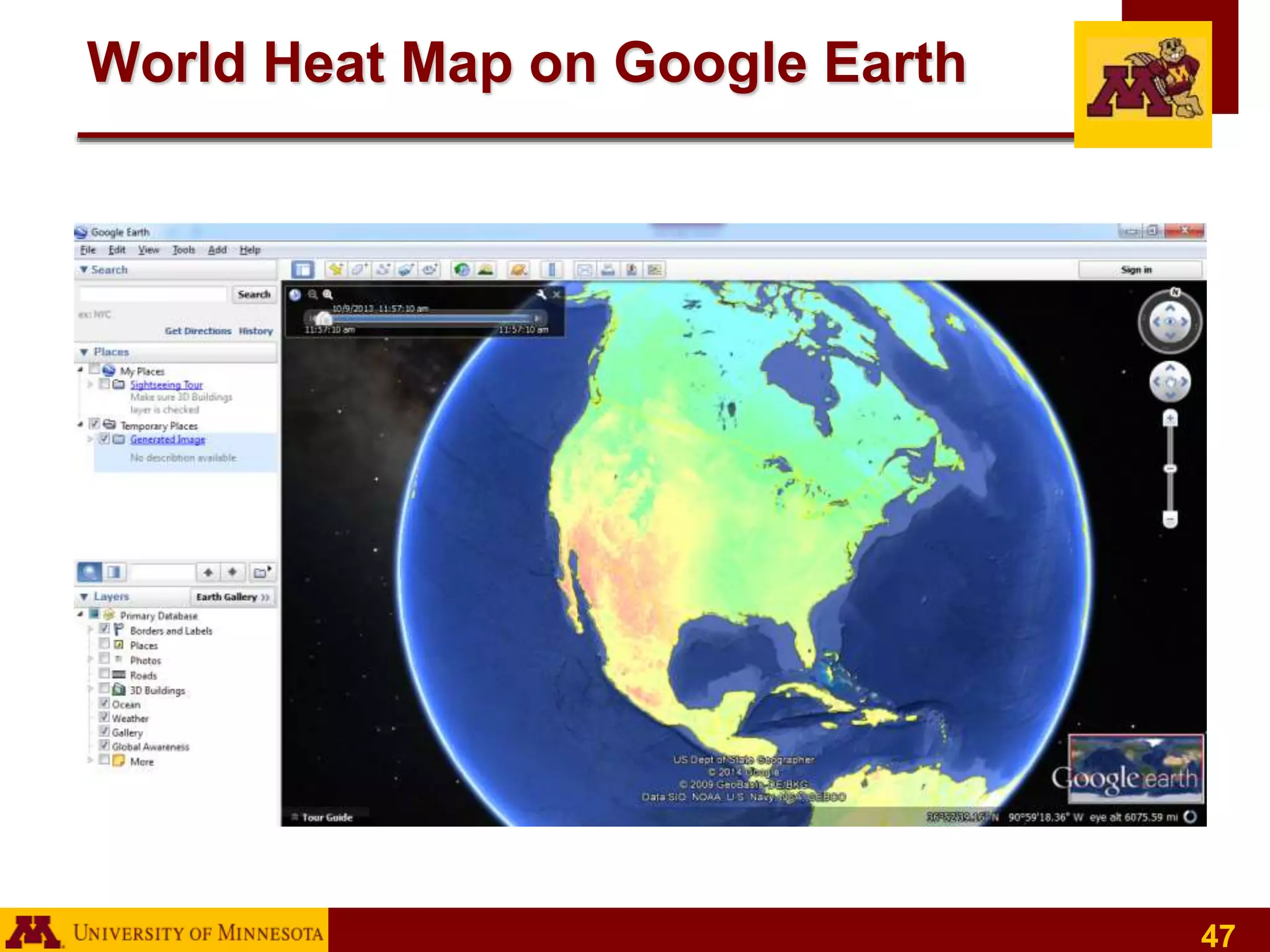The height and width of the screenshot is (952, 1270).
Task: Open time slider options wrench icon
Action: pyautogui.click(x=541, y=295)
